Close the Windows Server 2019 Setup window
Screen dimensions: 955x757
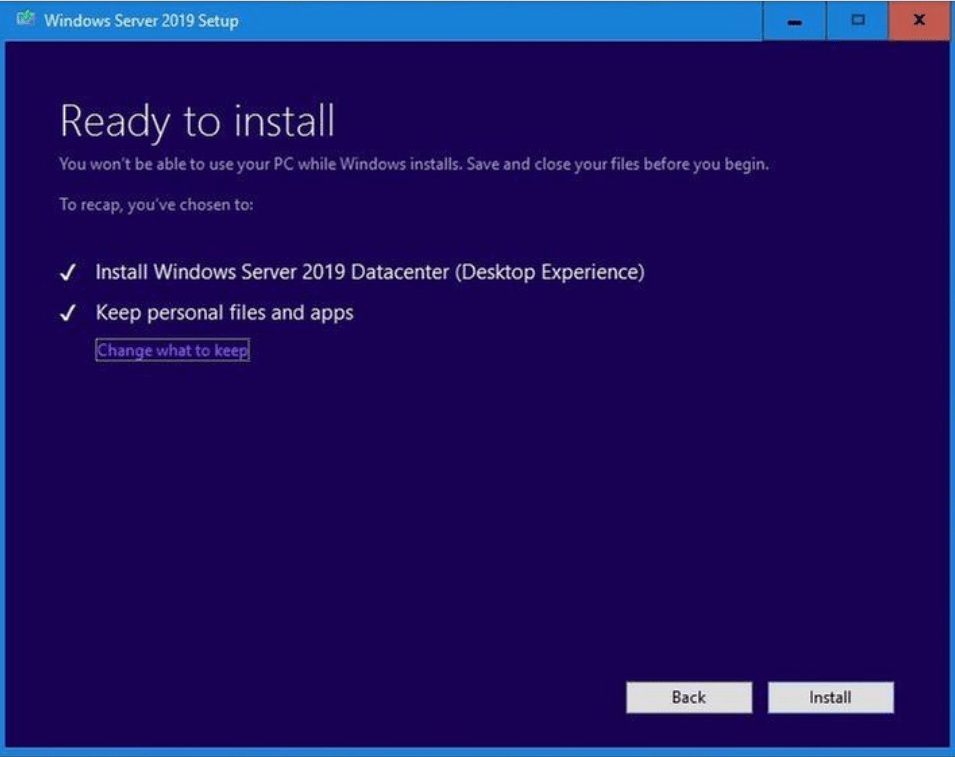coord(919,21)
